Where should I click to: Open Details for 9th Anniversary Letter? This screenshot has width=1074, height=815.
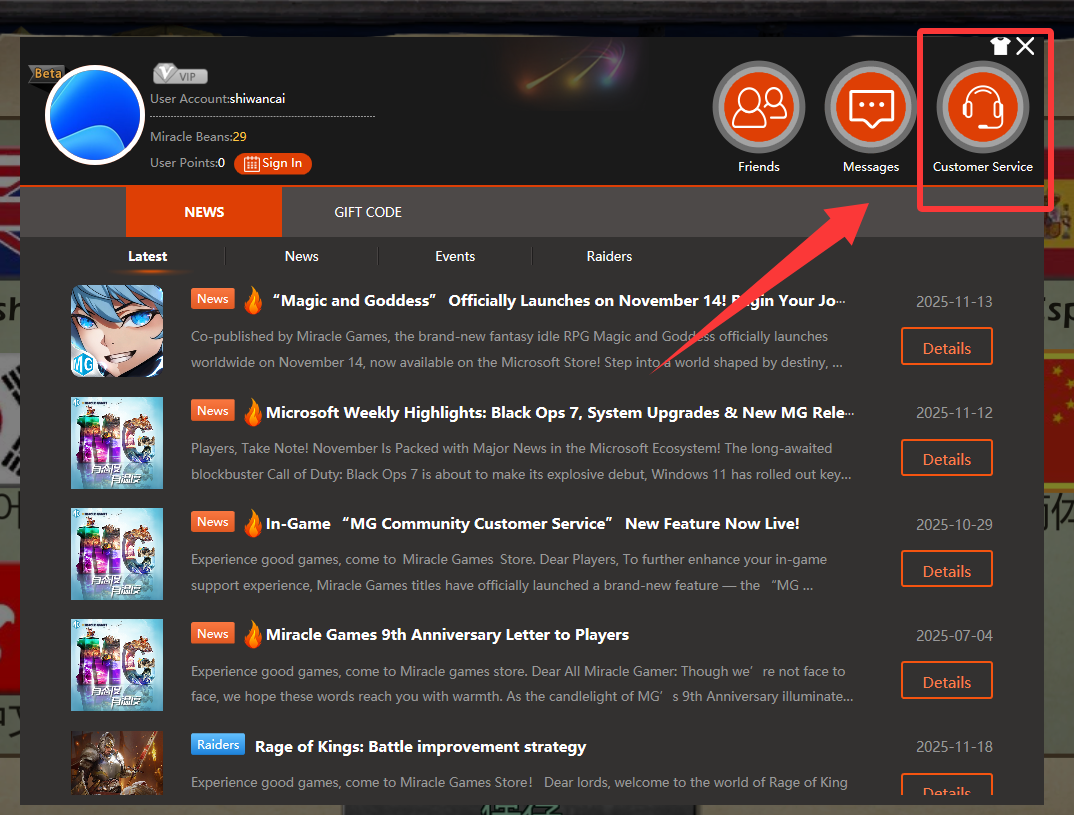[946, 682]
